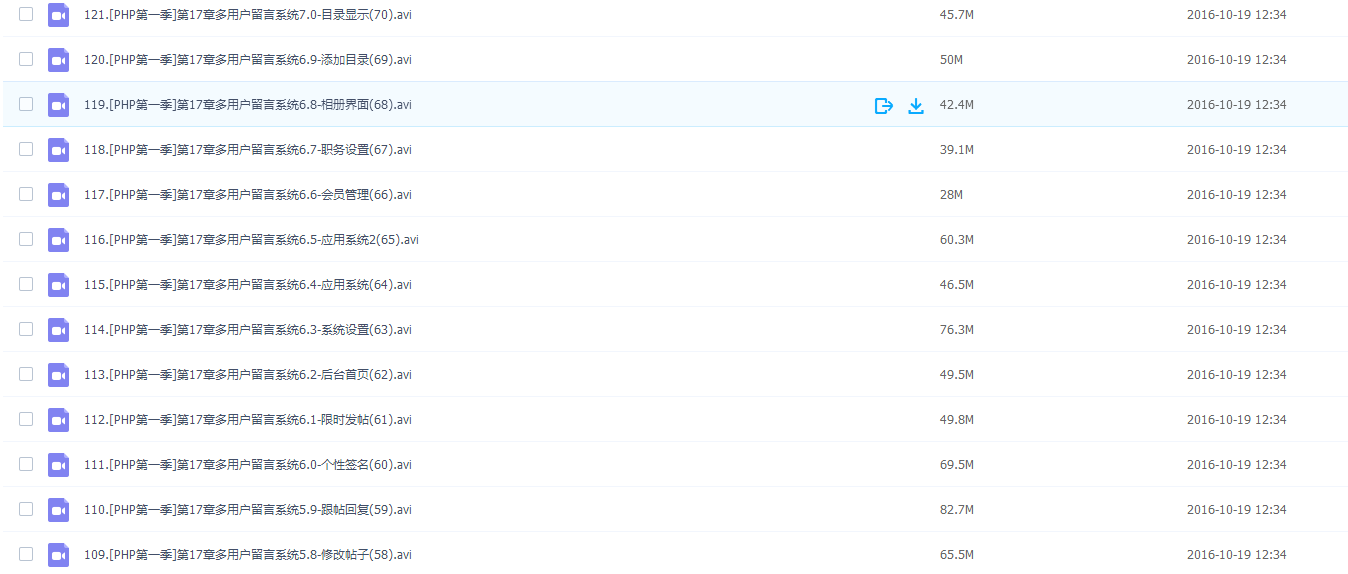Open file name 121.[PHP第一季]…7.0-目录显示(70).avi
The image size is (1348, 574).
[x=248, y=15]
